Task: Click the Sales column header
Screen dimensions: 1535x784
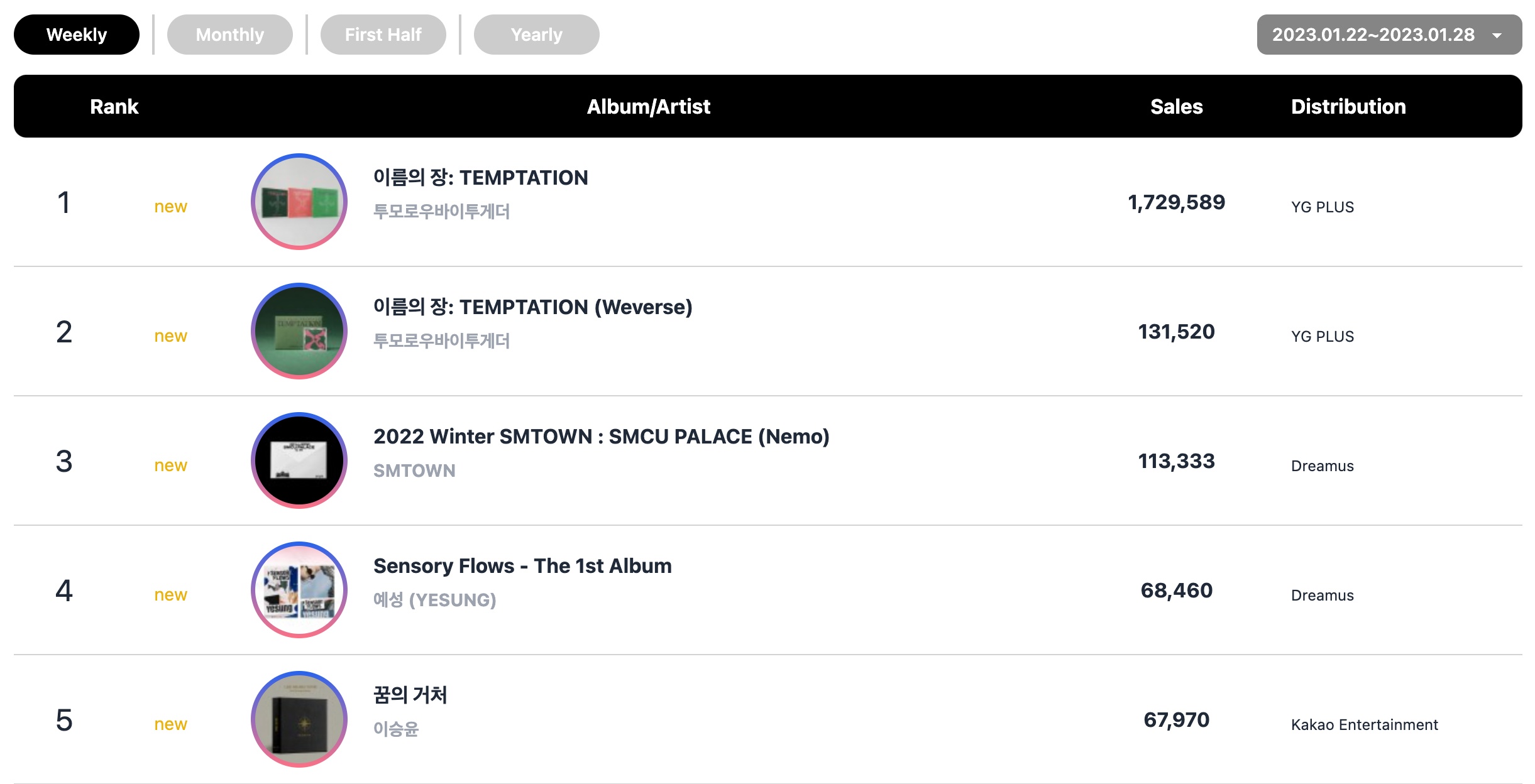Action: click(1176, 107)
